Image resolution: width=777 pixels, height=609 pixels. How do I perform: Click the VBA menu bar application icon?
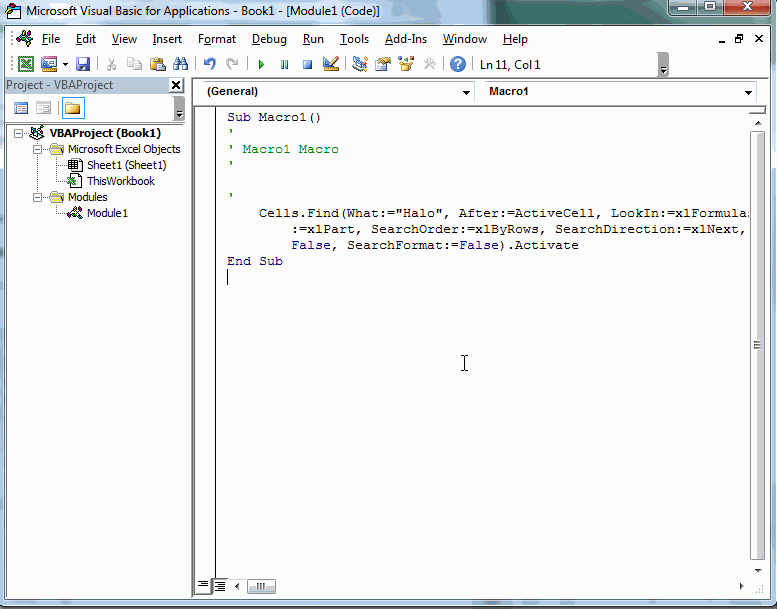point(25,38)
